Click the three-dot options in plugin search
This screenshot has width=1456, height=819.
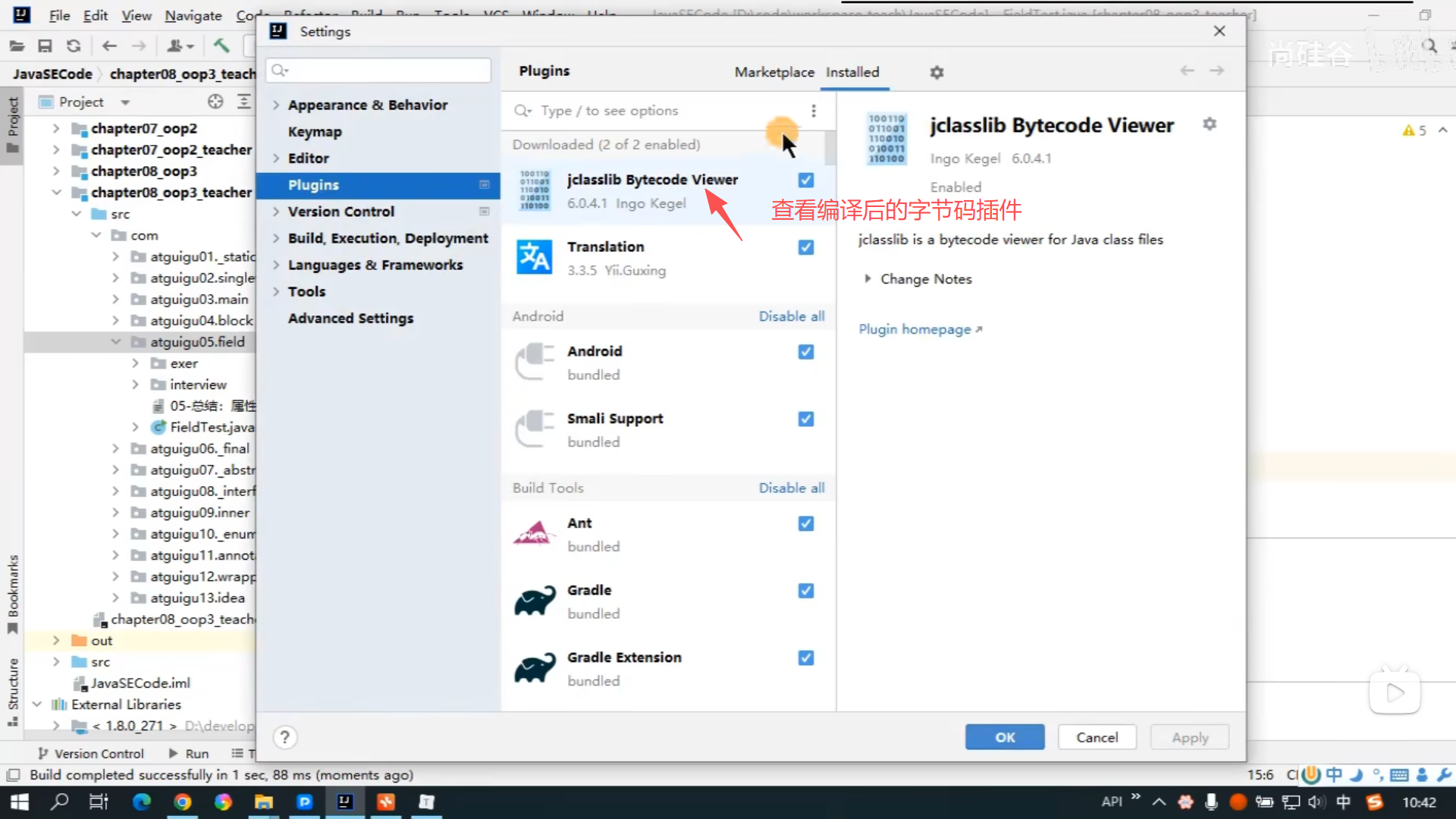point(814,111)
